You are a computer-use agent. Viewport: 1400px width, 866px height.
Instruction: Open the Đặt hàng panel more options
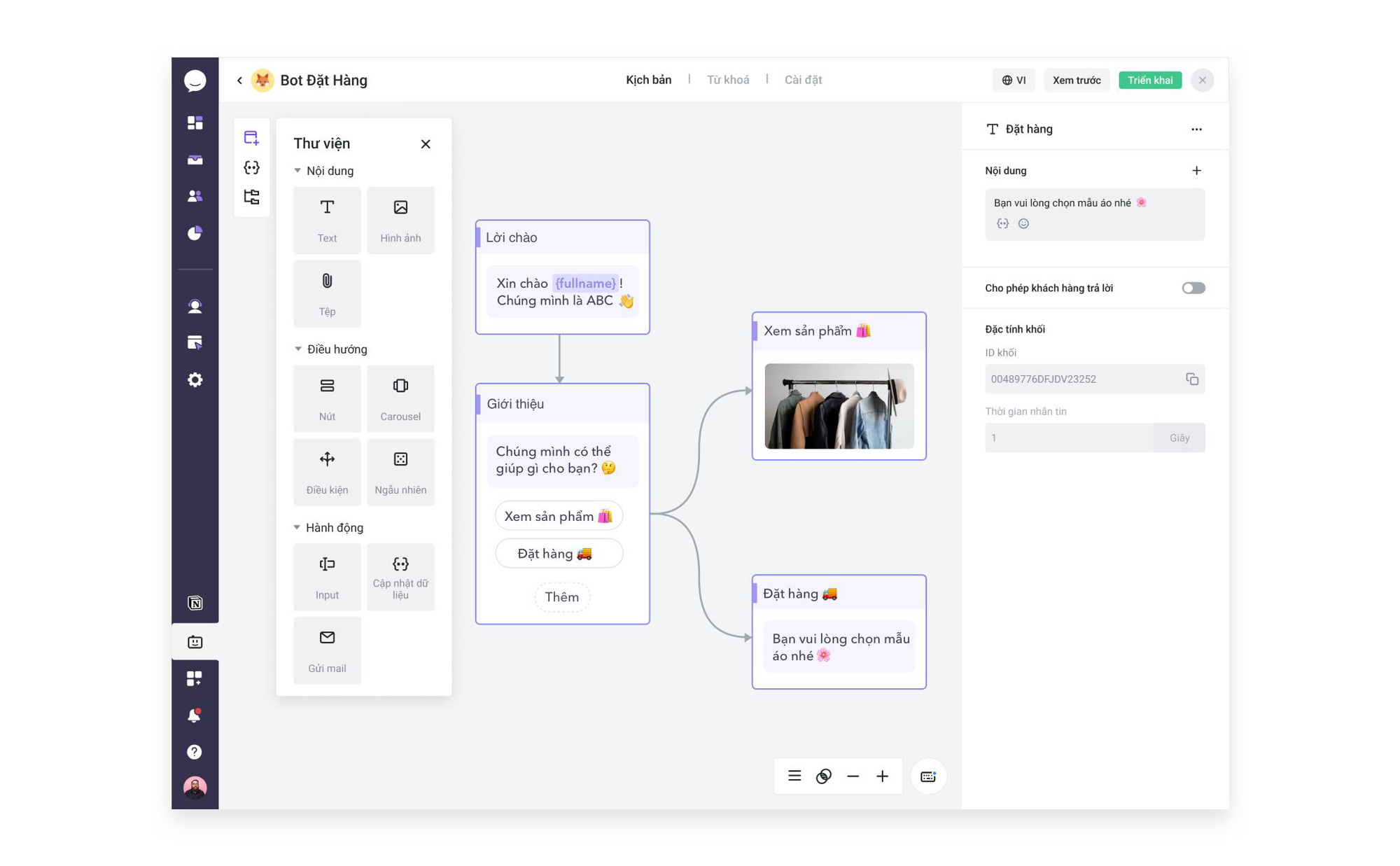(x=1196, y=129)
